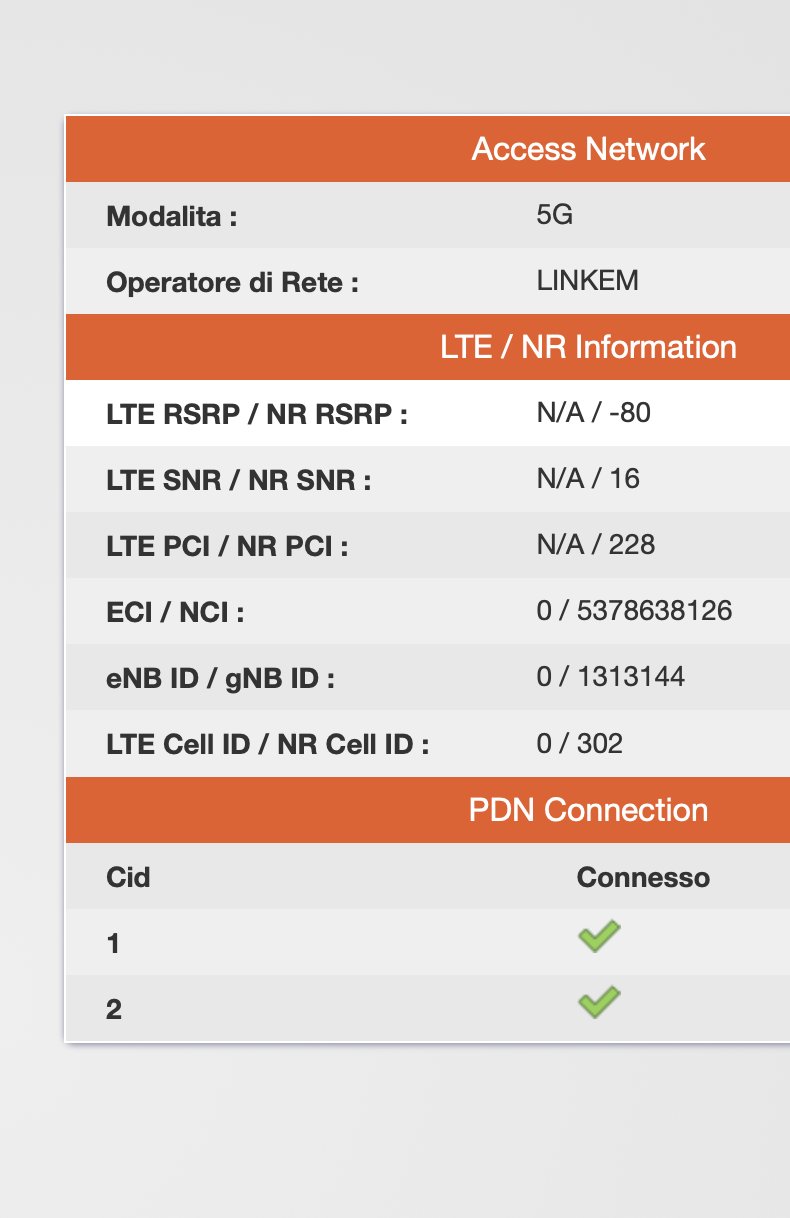Click the green checkmark for Cid 1
Viewport: 790px width, 1218px height.
[x=599, y=937]
